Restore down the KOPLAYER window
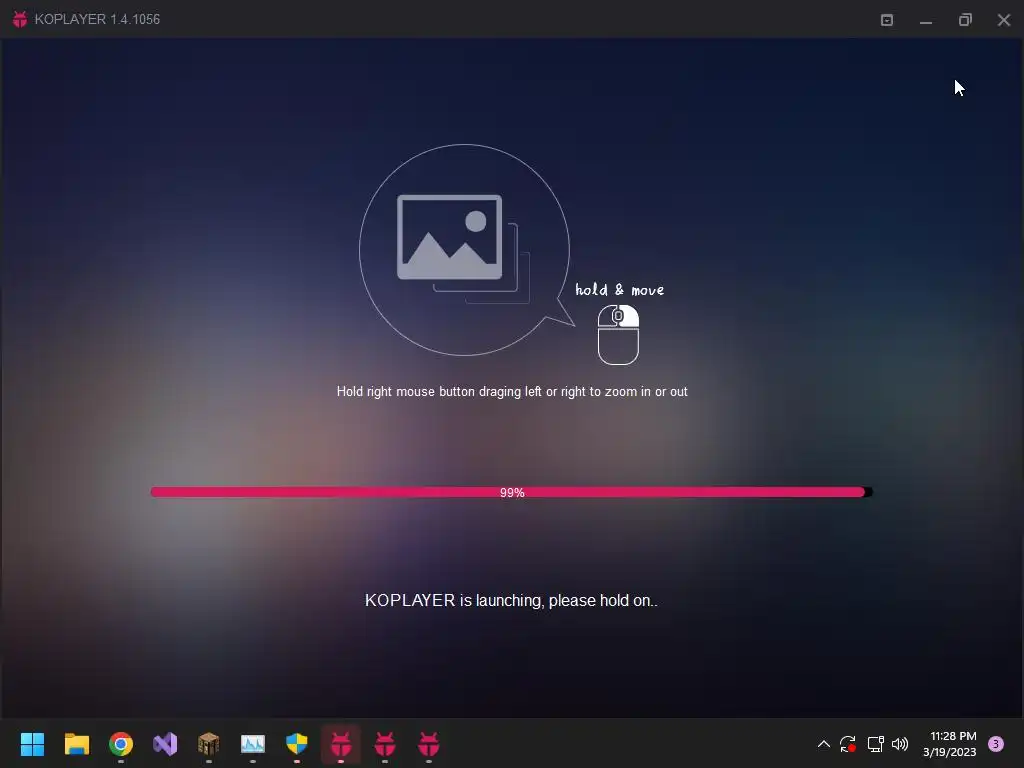This screenshot has height=768, width=1024. coord(965,20)
